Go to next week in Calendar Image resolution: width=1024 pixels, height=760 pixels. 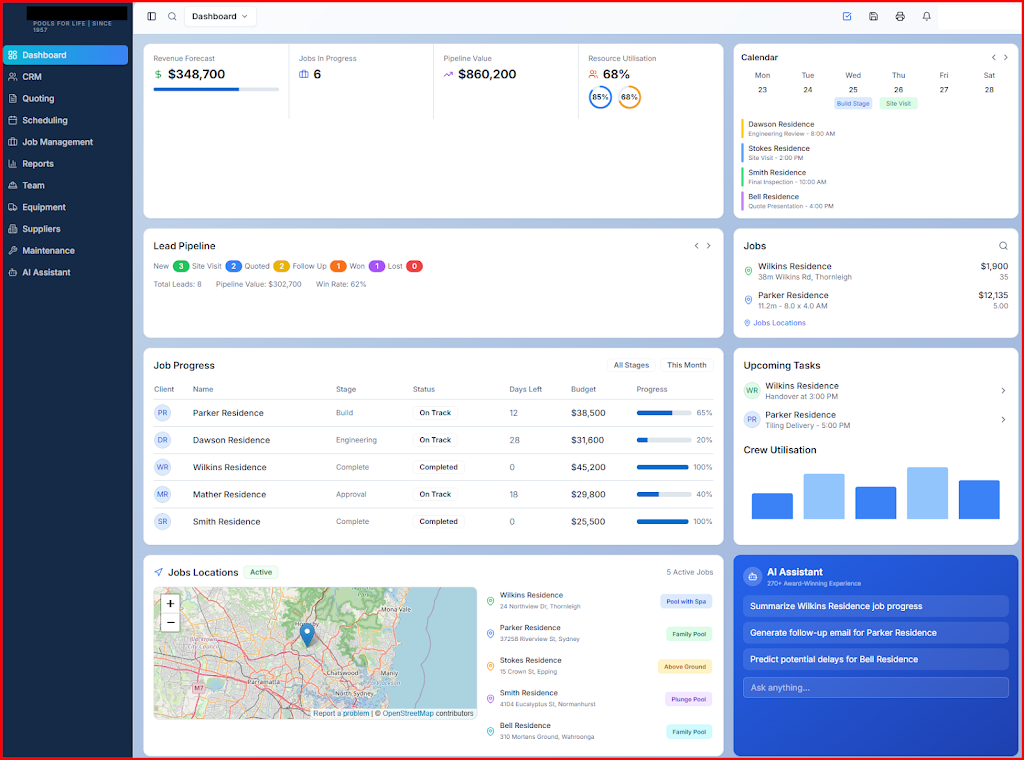pos(1005,57)
